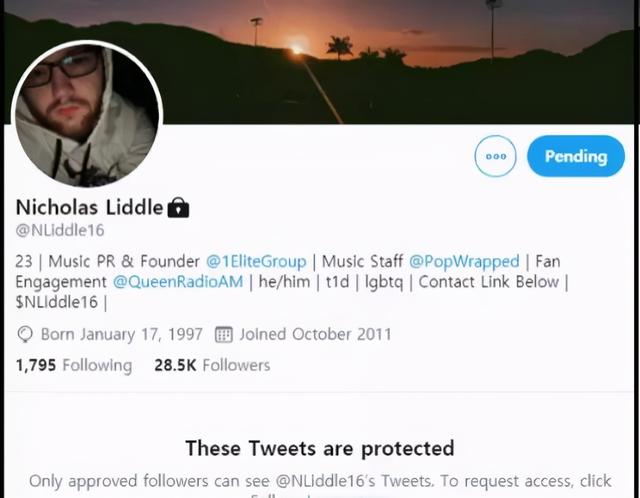Image resolution: width=640 pixels, height=498 pixels.
Task: Cancel the Pending follow request
Action: [x=576, y=156]
